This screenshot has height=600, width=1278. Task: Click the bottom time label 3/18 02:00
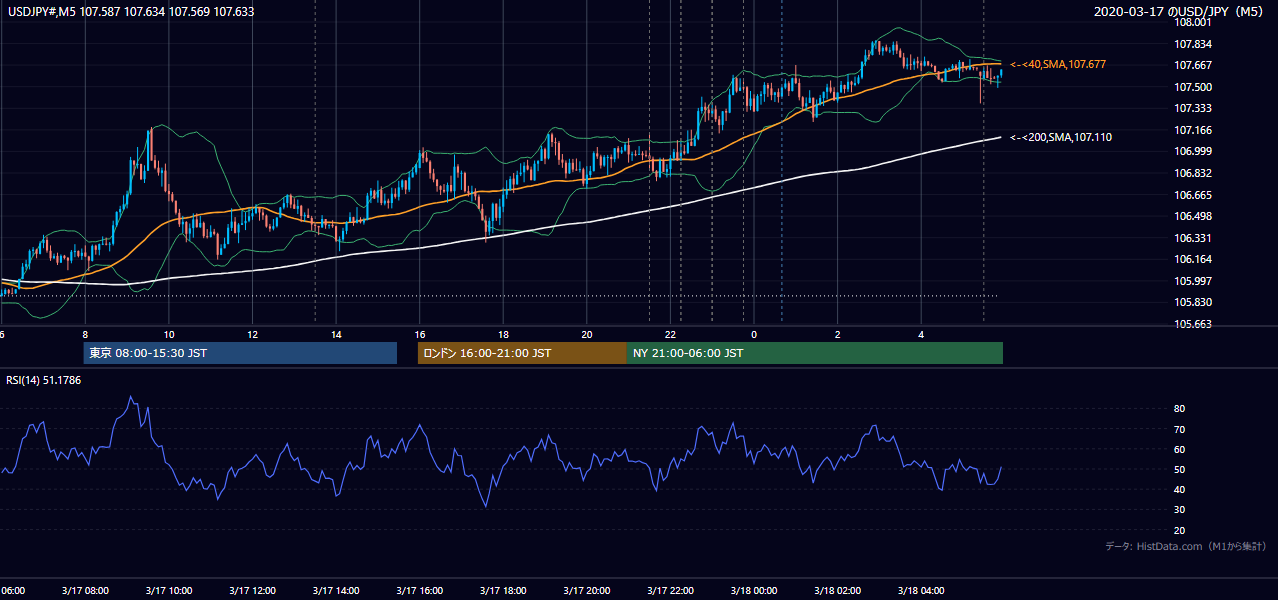[x=837, y=590]
